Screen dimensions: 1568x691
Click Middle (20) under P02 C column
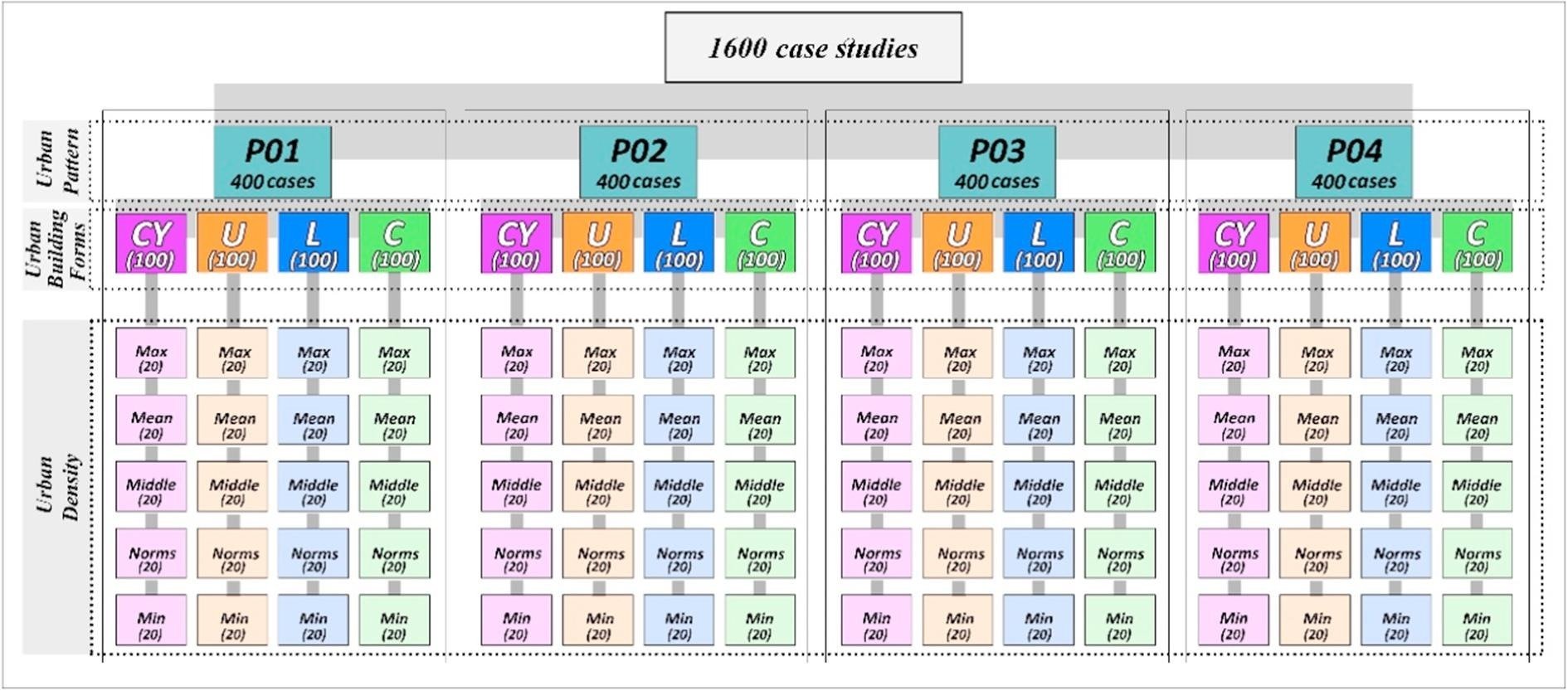(x=760, y=487)
